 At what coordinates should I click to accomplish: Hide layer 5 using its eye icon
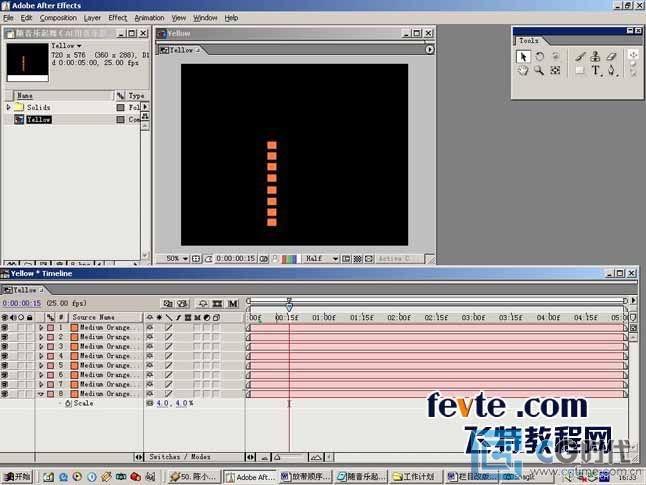[x=5, y=366]
